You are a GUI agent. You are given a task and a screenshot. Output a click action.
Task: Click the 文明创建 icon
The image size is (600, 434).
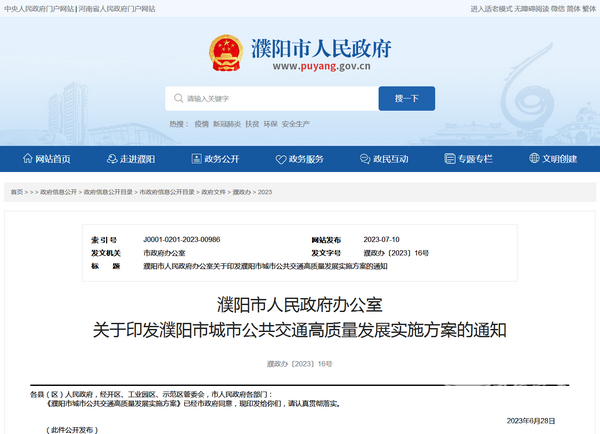[535, 159]
